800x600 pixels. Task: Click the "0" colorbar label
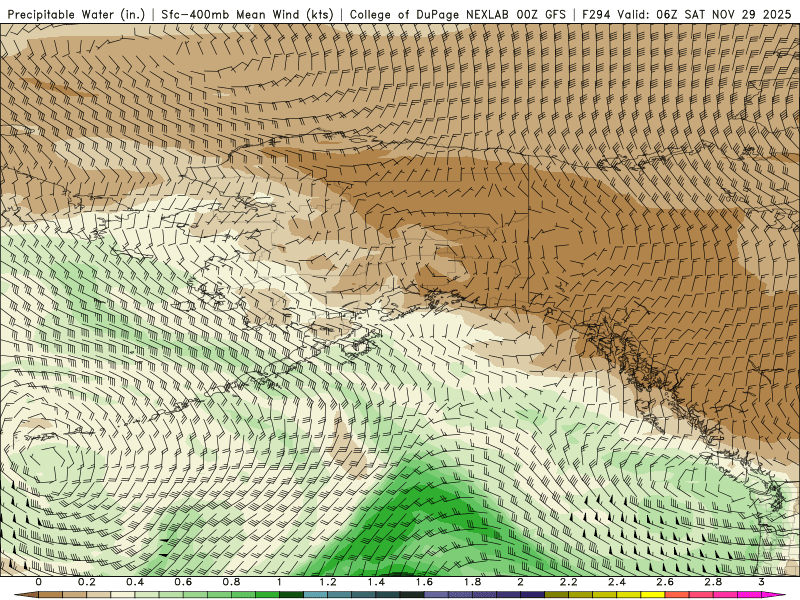39,582
